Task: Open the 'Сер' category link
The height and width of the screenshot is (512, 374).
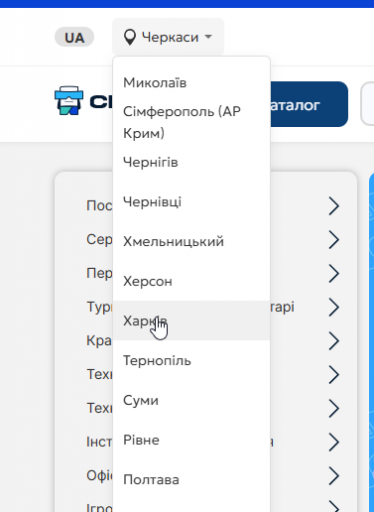Action: [x=99, y=239]
